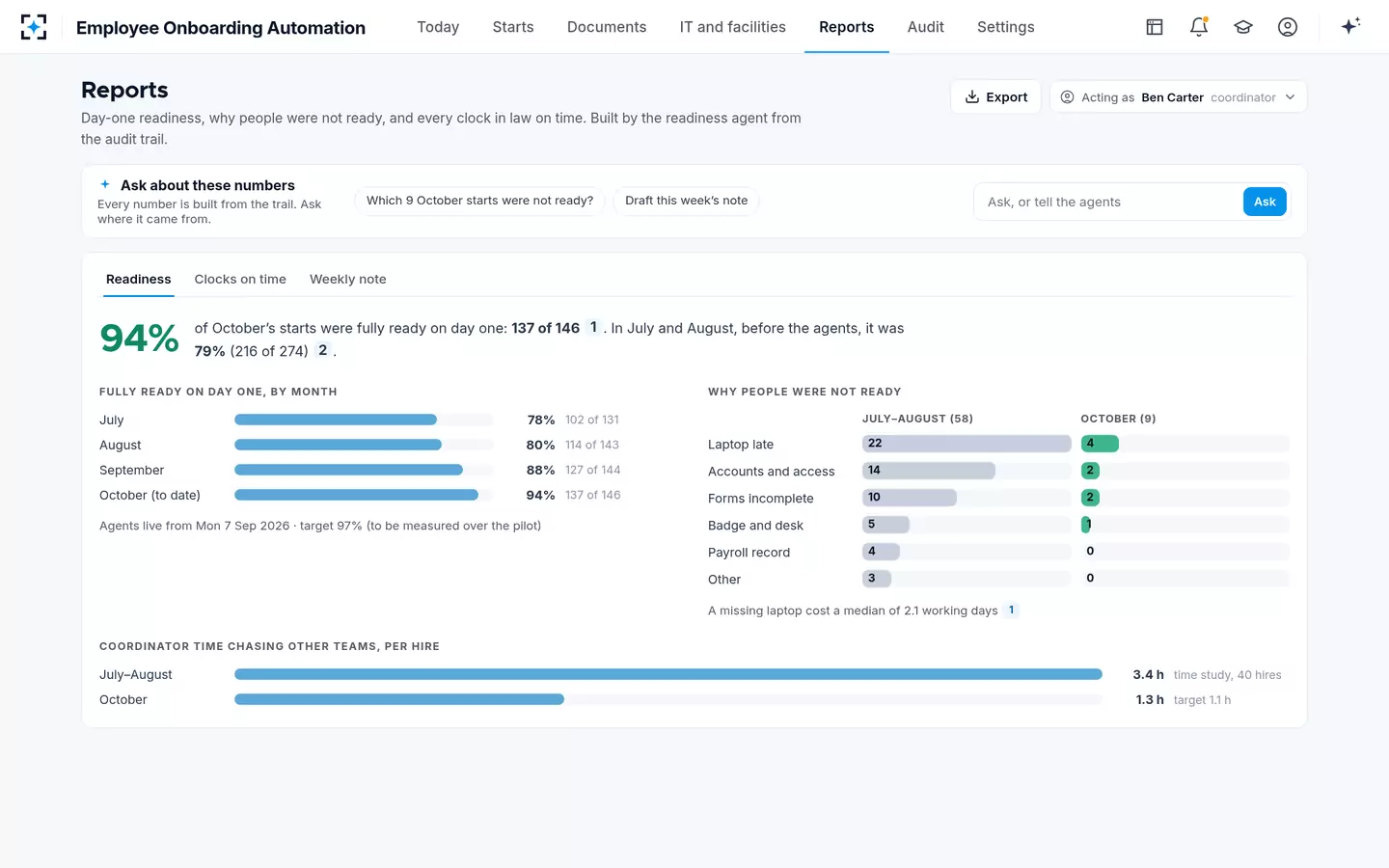The image size is (1389, 868).
Task: Open the Starts tab
Action: tap(513, 27)
